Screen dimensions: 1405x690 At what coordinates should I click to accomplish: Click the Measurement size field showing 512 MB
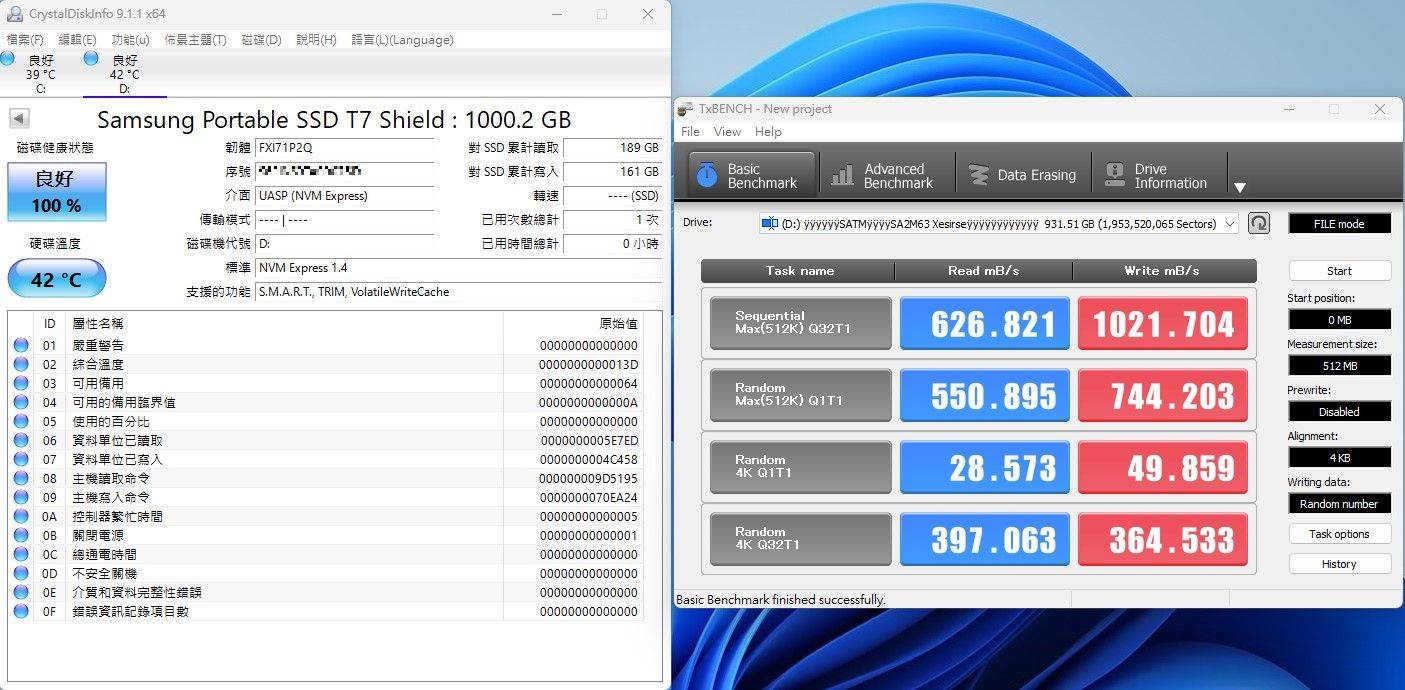pos(1339,365)
